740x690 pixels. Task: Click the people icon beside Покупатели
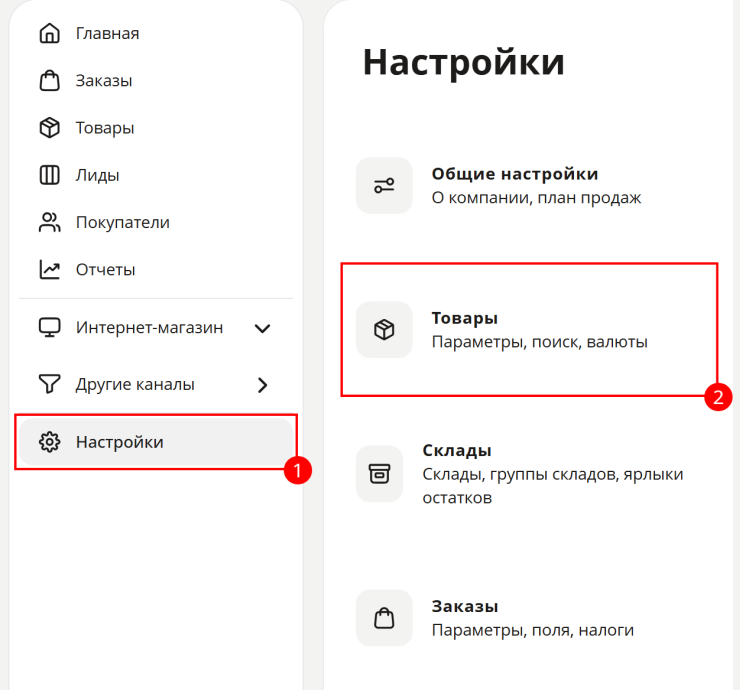pos(50,222)
